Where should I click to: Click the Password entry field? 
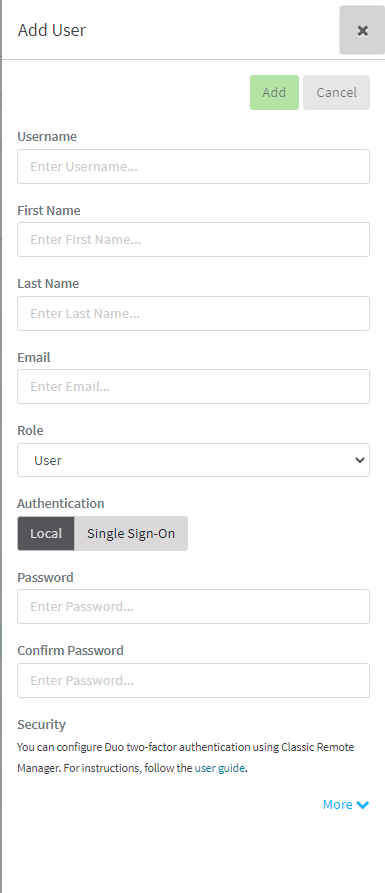(x=193, y=607)
